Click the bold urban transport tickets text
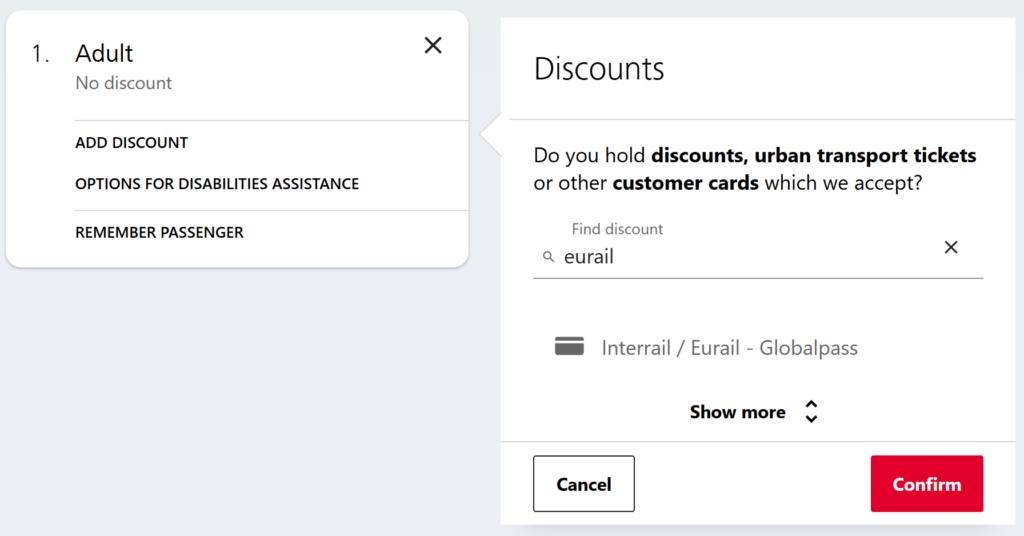The height and width of the screenshot is (536, 1024). (865, 155)
